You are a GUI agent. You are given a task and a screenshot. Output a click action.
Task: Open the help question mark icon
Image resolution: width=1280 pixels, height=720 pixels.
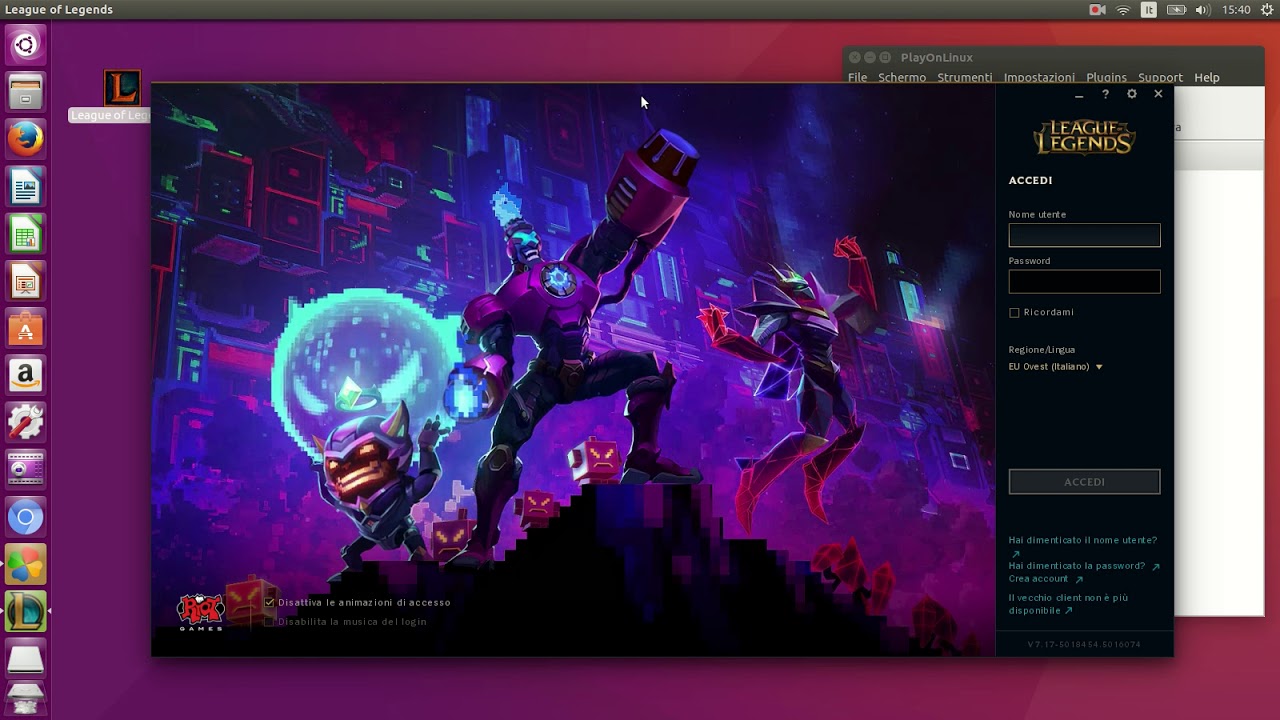(x=1105, y=94)
